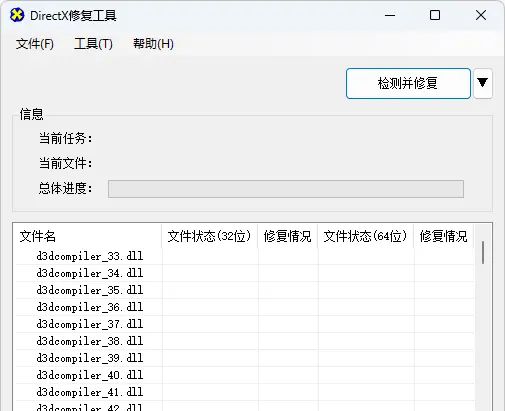Select row d3dcompiler_40.dll
505x411 pixels.
pyautogui.click(x=244, y=375)
